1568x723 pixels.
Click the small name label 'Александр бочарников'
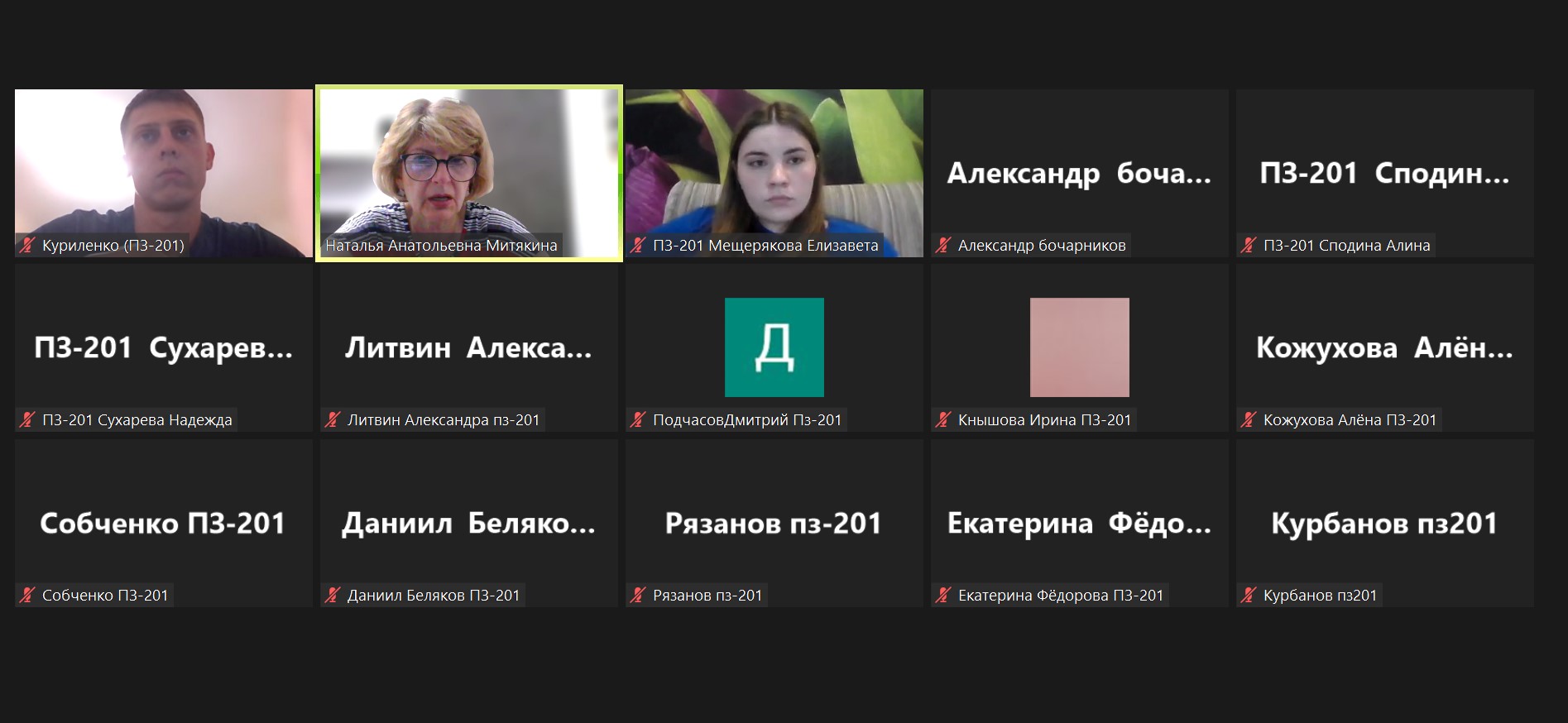click(1042, 245)
